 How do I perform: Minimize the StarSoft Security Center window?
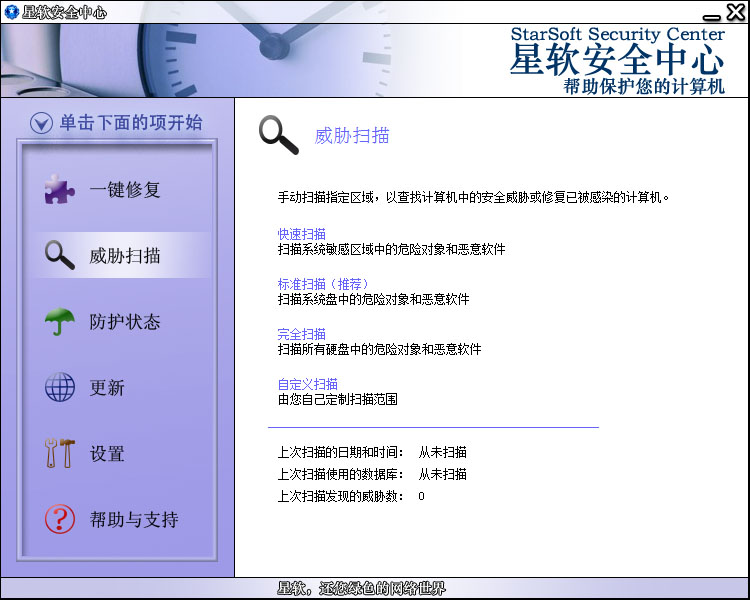click(711, 17)
